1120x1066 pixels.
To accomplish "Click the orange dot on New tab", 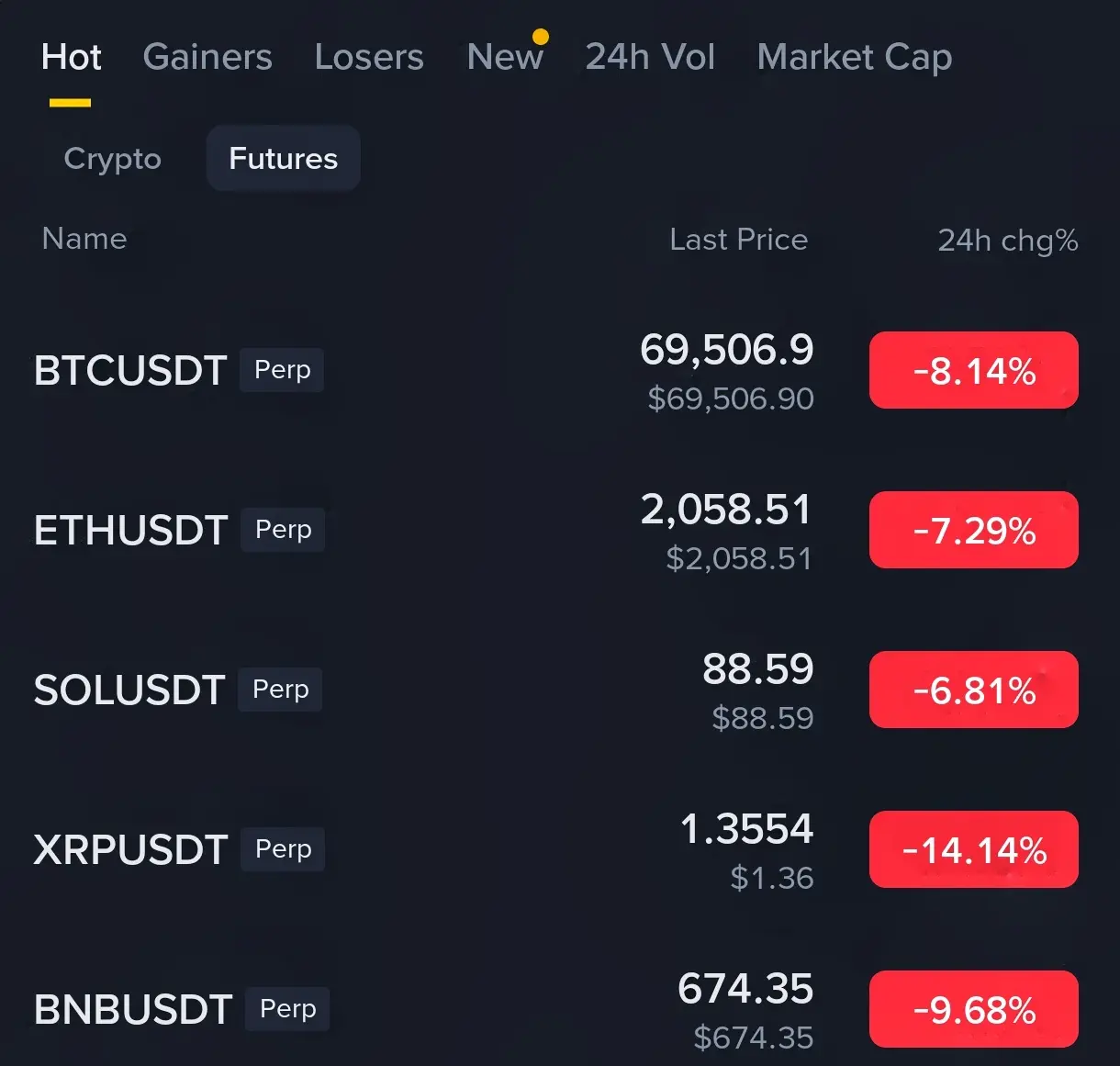I will tap(541, 37).
